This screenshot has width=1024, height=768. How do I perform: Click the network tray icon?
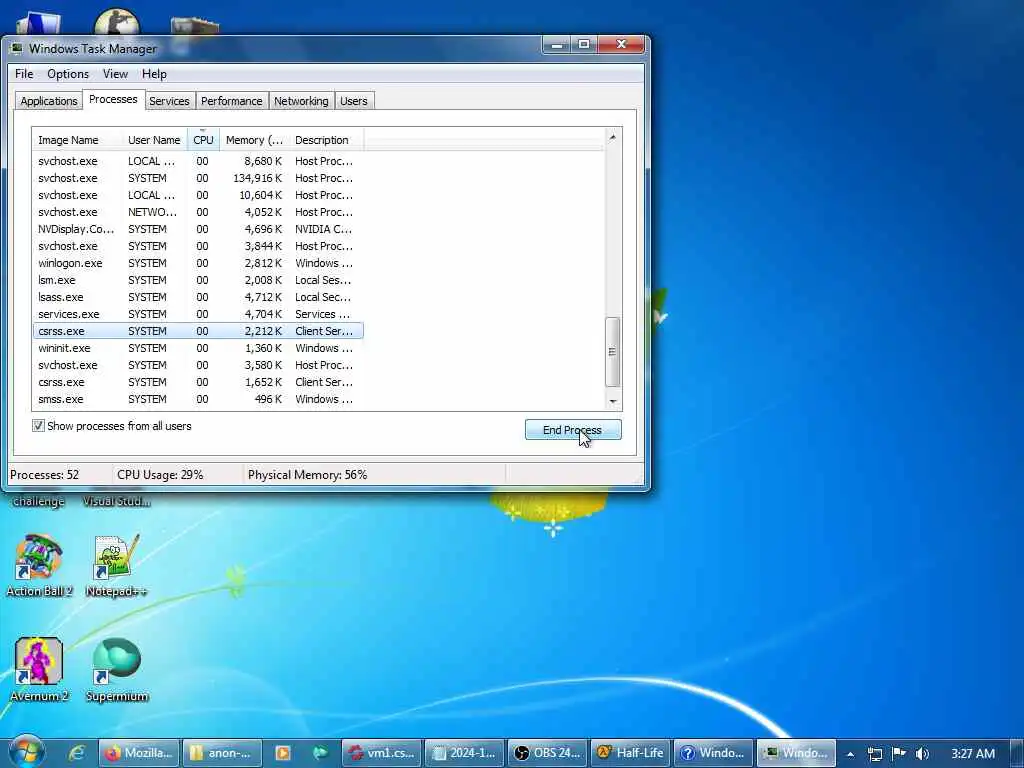(x=875, y=754)
